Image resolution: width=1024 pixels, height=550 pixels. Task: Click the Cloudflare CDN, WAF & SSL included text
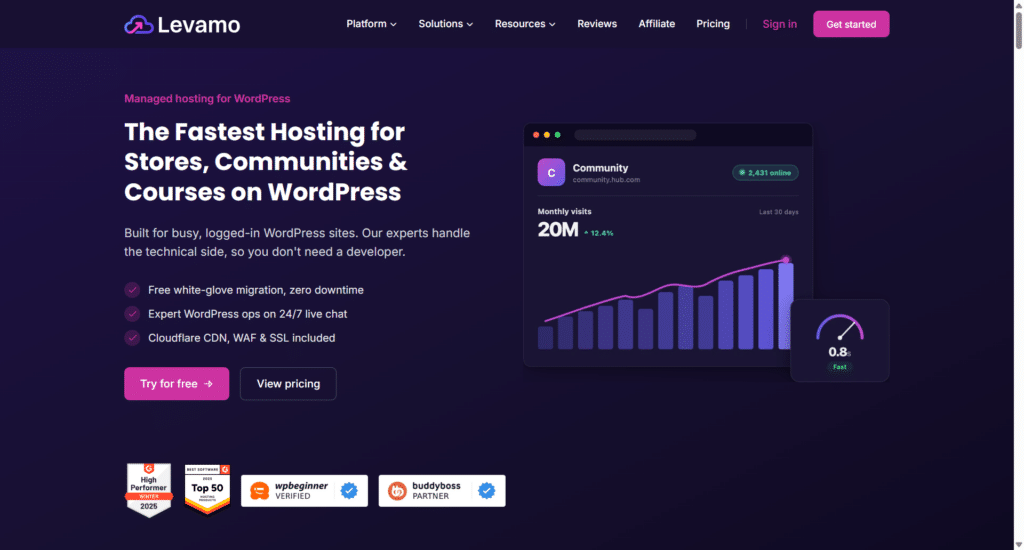click(242, 338)
